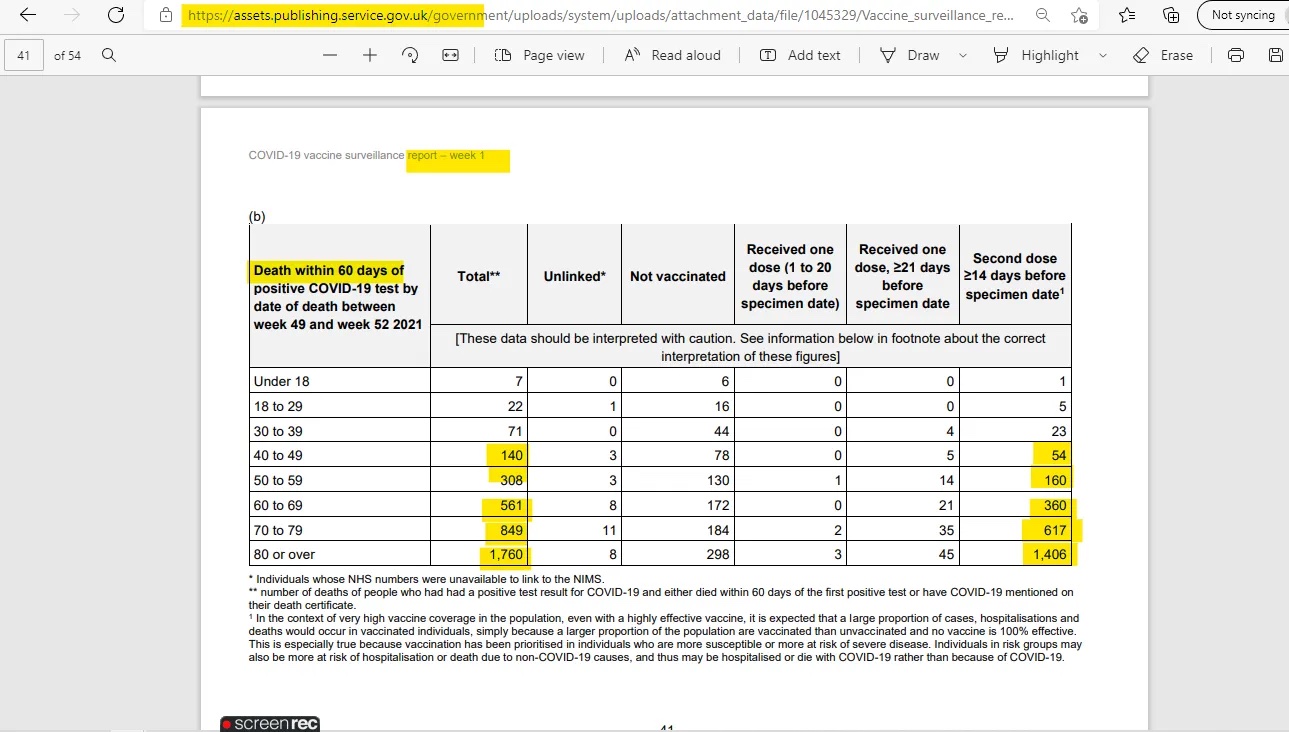Zoom out the PDF with the minus button
This screenshot has height=732, width=1289.
[330, 55]
